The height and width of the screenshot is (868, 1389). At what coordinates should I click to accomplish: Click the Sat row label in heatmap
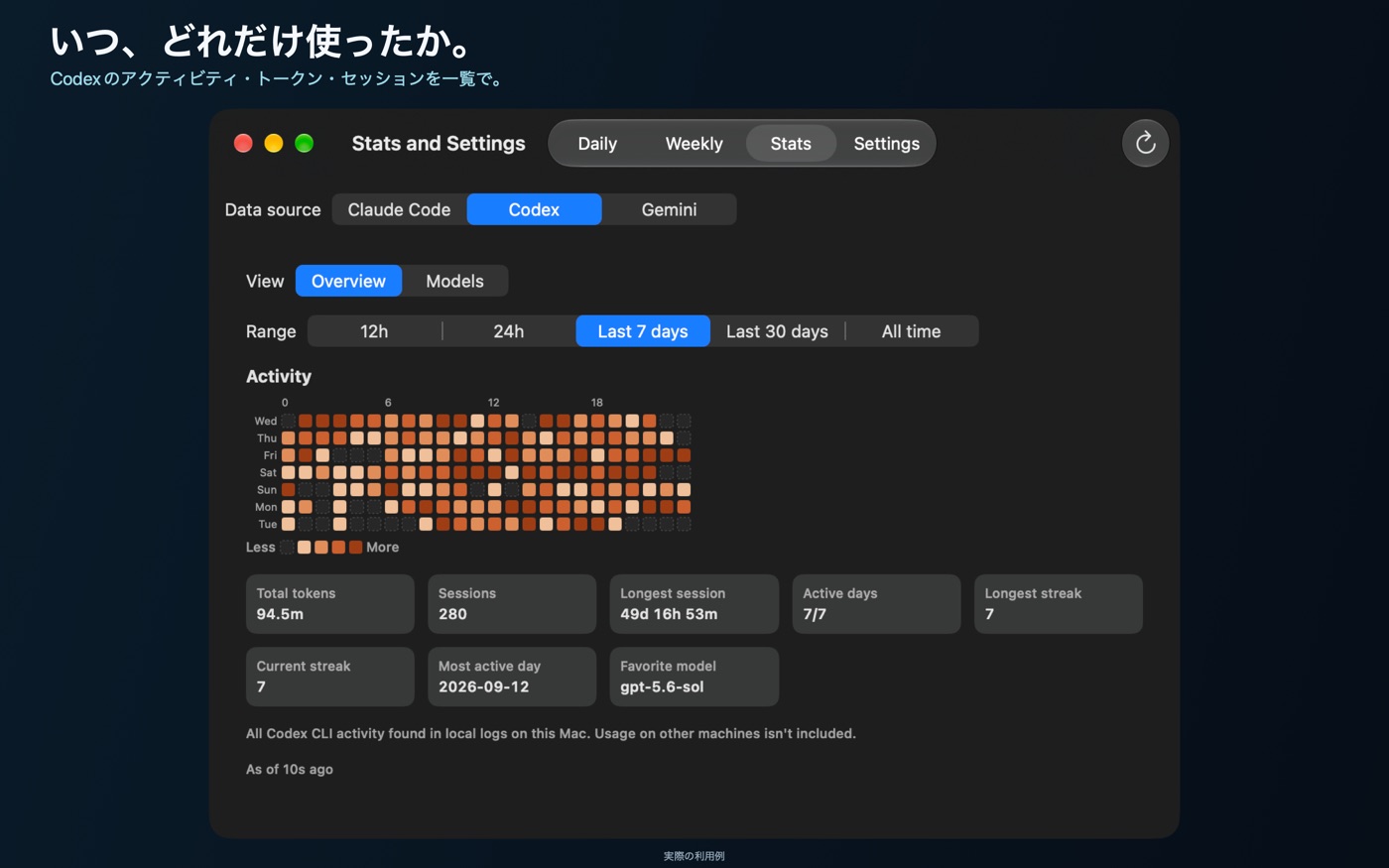(x=268, y=472)
